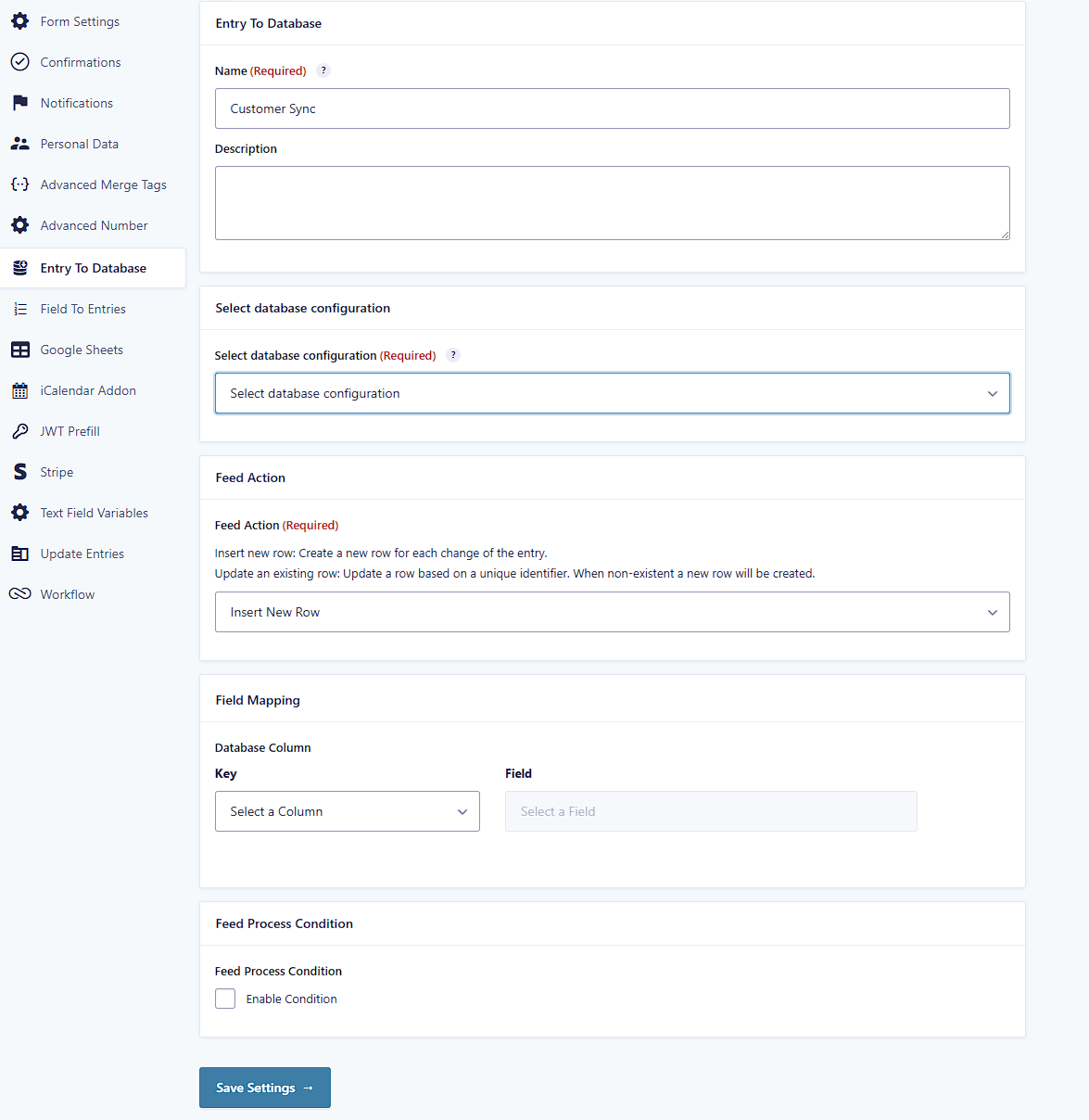
Task: Open the Workflow settings section
Action: [x=67, y=593]
